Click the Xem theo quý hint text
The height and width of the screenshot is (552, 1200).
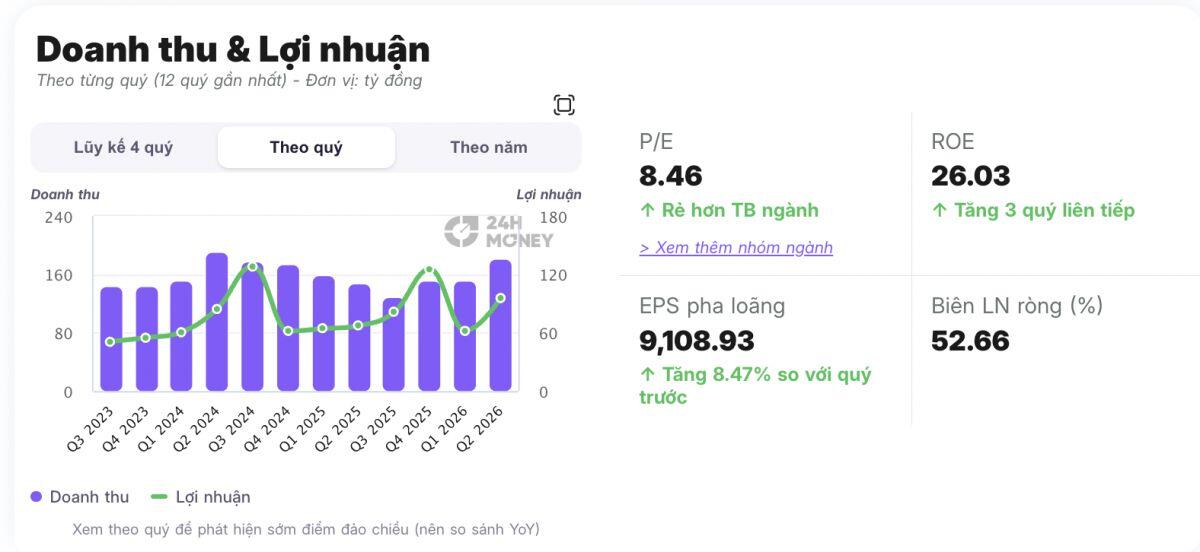click(306, 529)
